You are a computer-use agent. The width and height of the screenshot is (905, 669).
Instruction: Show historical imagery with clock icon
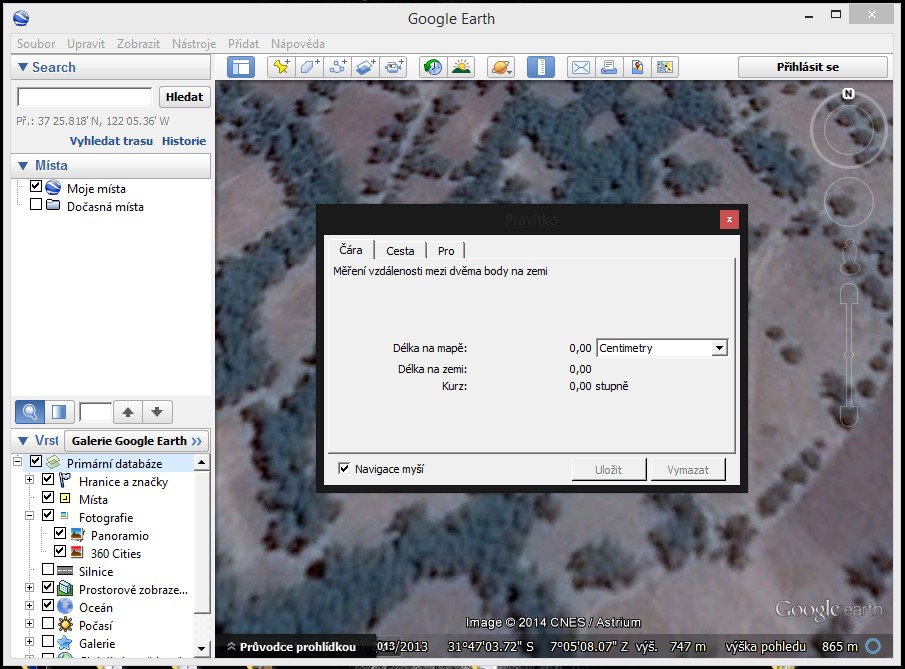[x=433, y=67]
